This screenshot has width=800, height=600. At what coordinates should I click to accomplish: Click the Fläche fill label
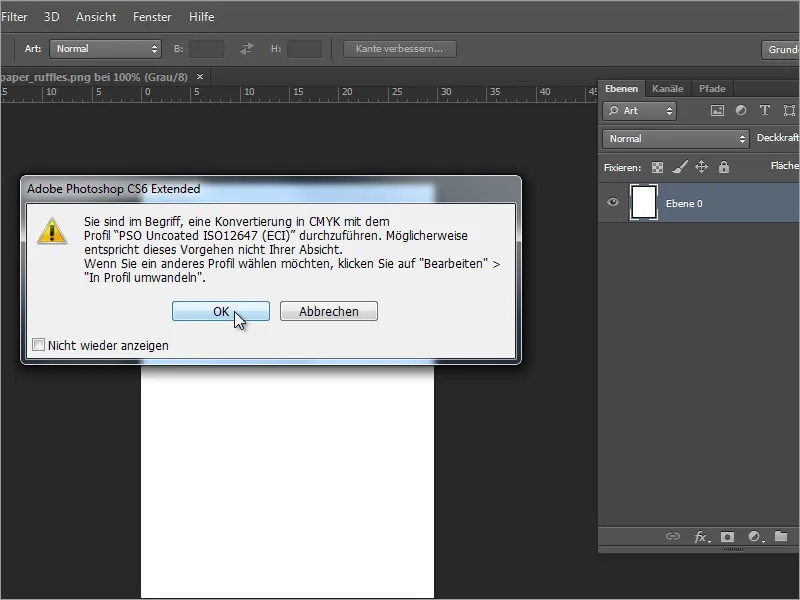(x=785, y=165)
